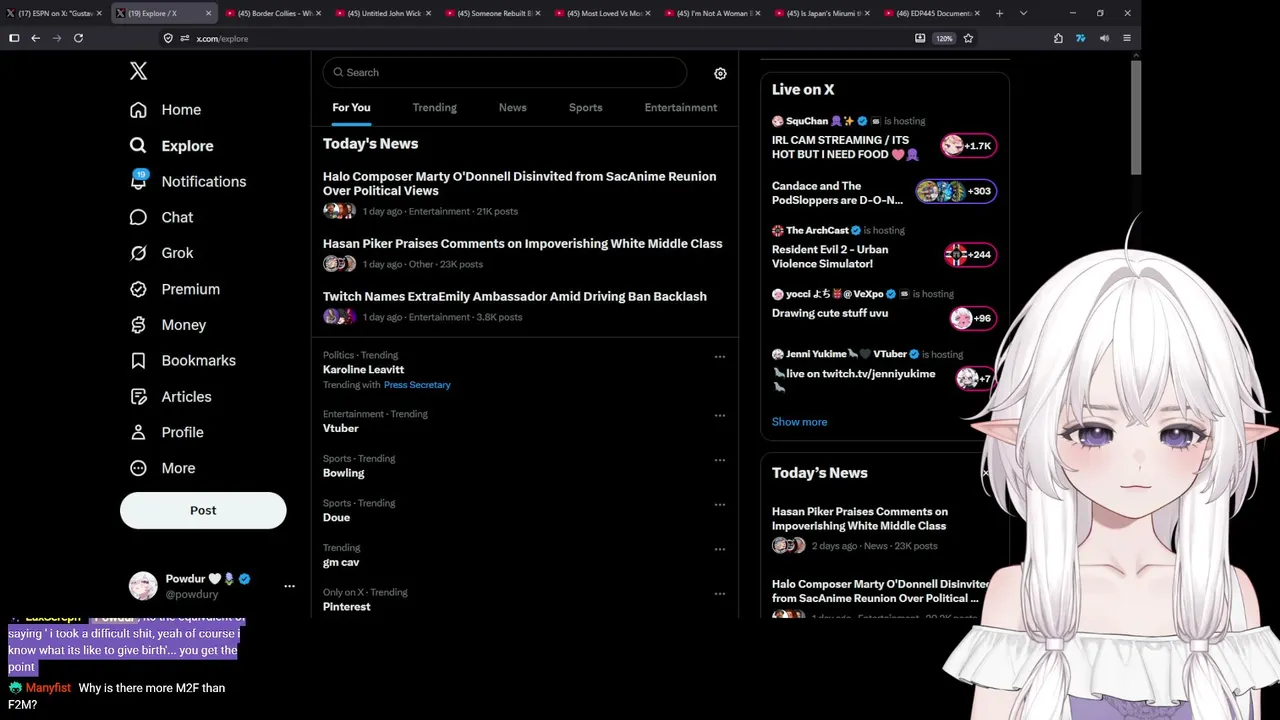Open Bookmarks via the bookmark icon

pos(138,361)
